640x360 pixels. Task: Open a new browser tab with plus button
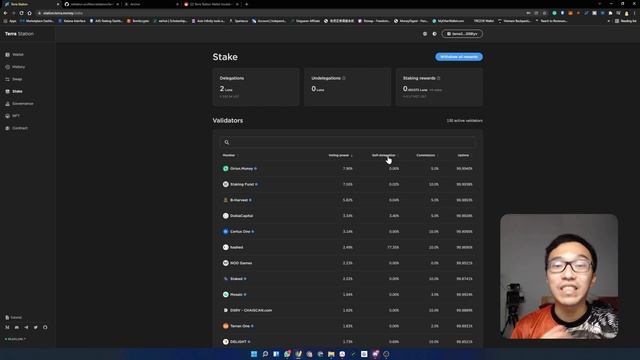tap(247, 4)
